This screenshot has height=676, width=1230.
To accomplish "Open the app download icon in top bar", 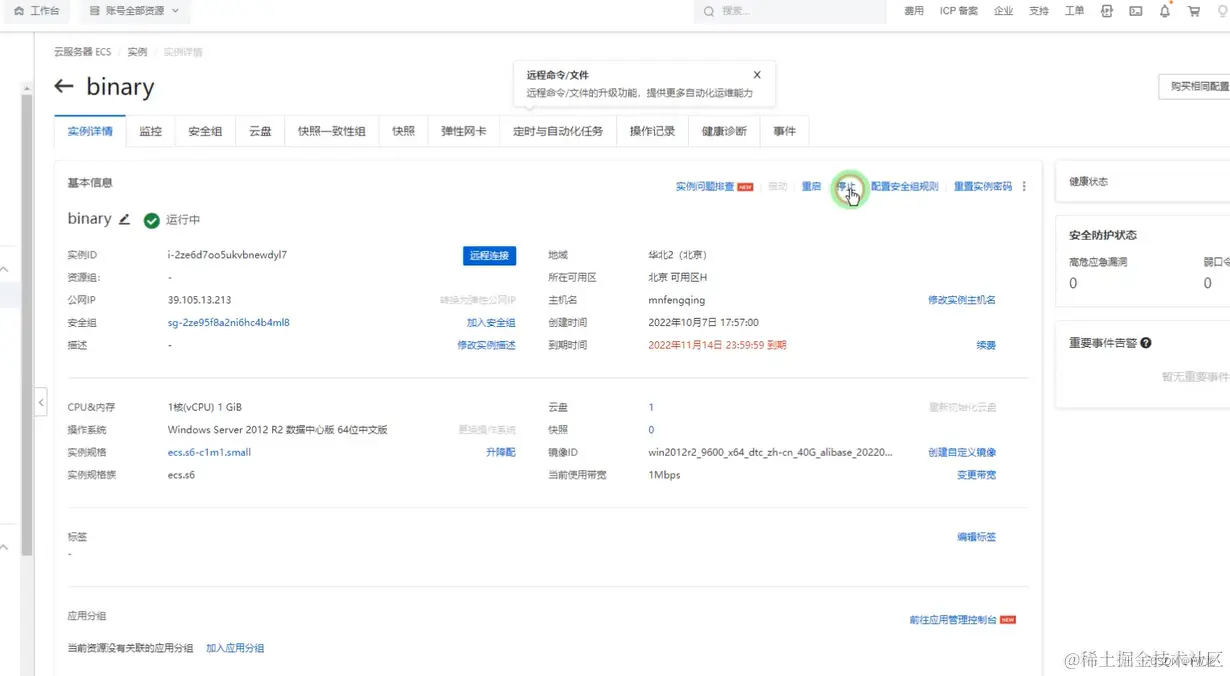I will tap(1106, 11).
